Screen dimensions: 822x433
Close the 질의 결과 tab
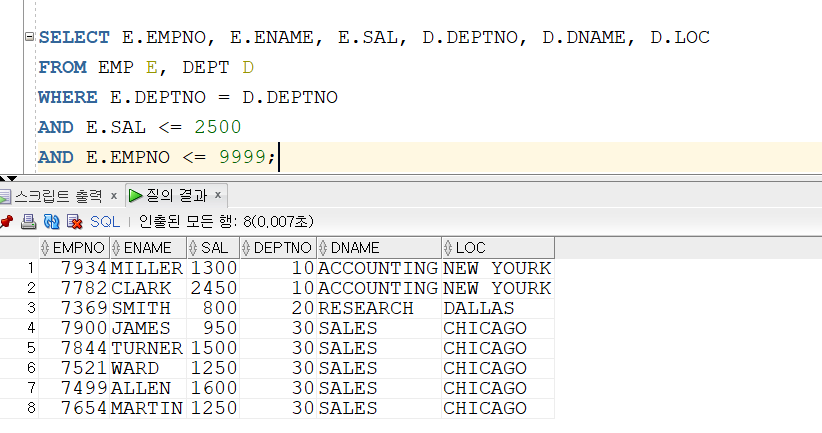(218, 196)
